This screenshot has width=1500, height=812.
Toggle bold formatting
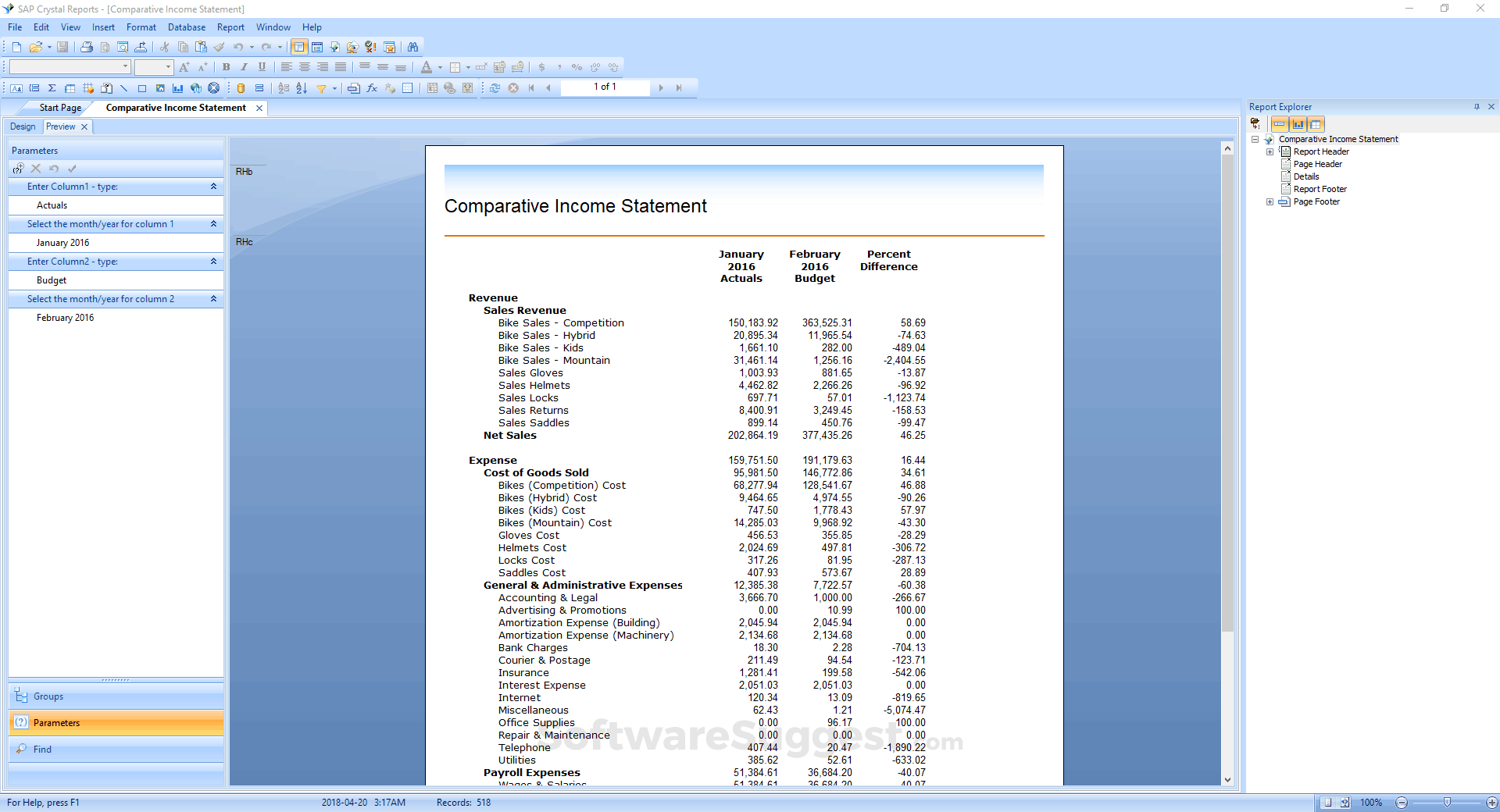(226, 67)
